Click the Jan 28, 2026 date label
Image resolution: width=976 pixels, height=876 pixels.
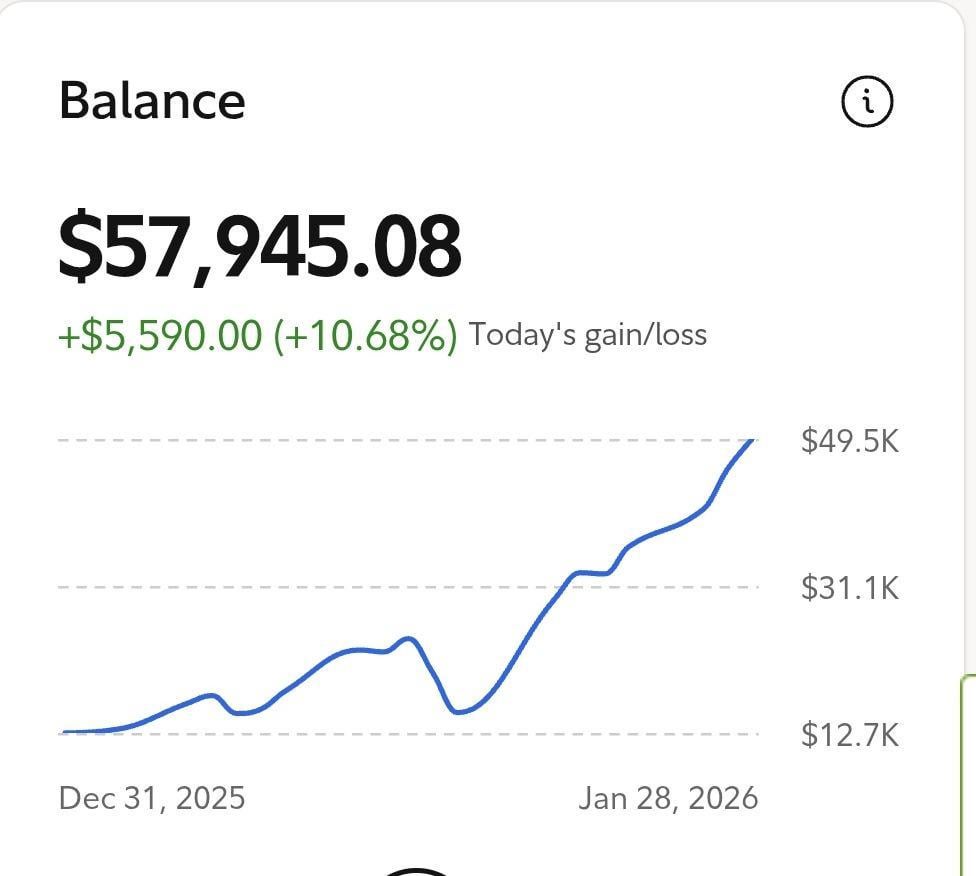click(669, 799)
